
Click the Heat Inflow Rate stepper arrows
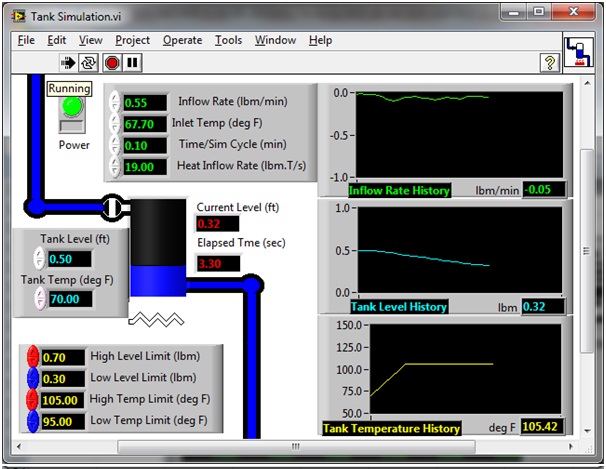114,167
